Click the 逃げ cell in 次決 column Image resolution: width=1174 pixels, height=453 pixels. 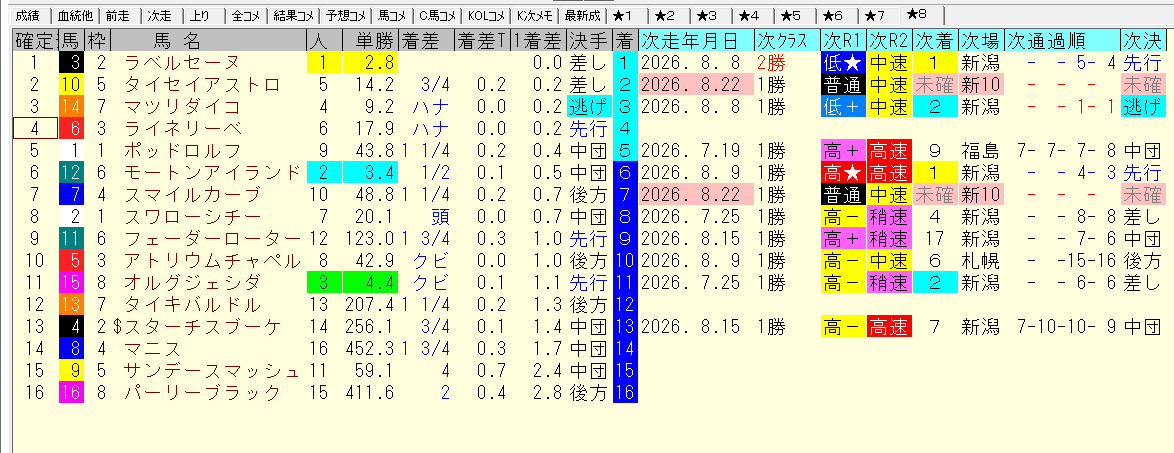pos(1143,106)
